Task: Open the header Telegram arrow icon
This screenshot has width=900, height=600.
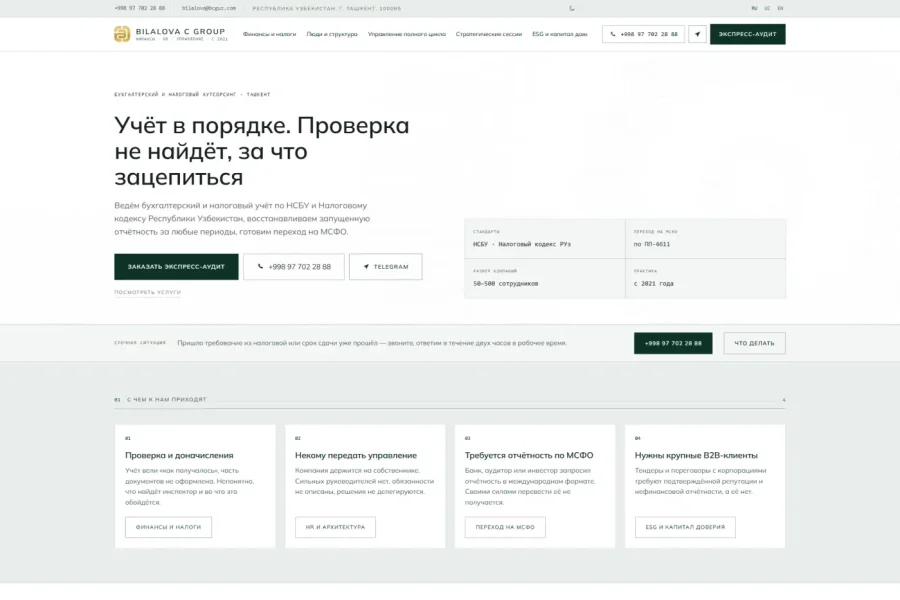Action: tap(697, 34)
